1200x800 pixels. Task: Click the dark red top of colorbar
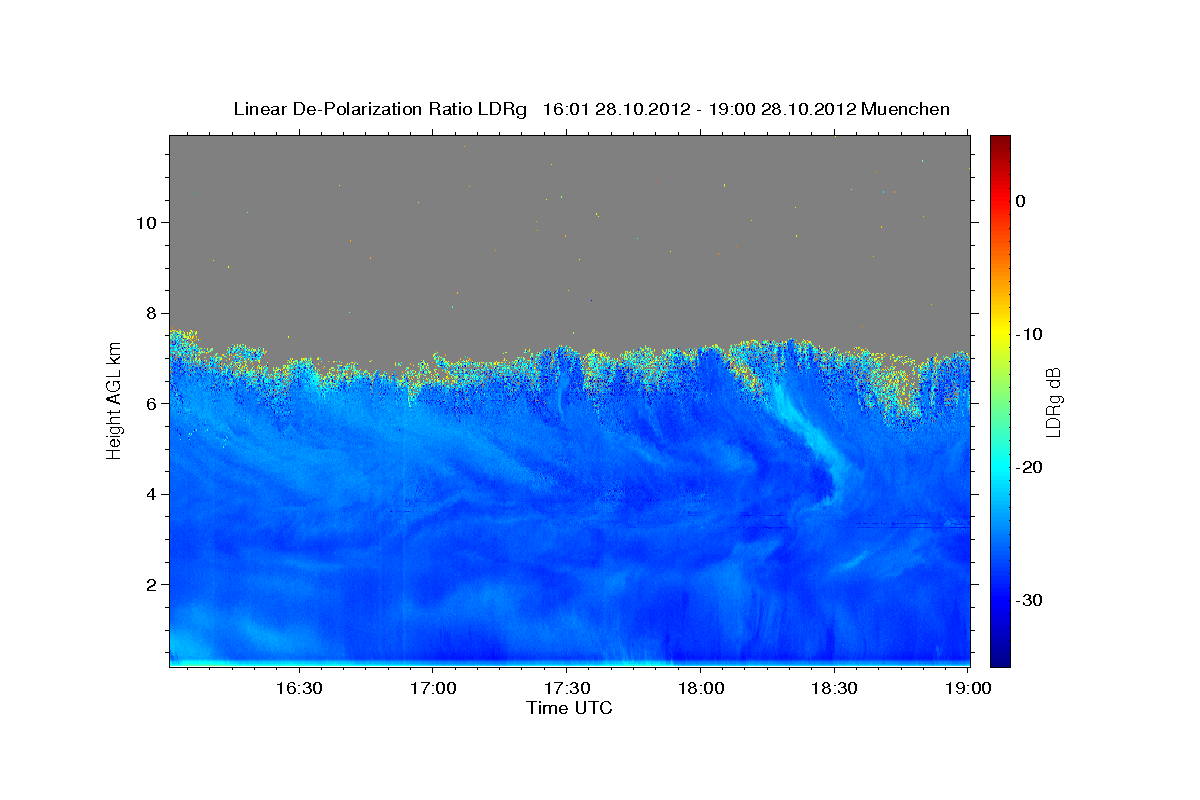[1000, 143]
